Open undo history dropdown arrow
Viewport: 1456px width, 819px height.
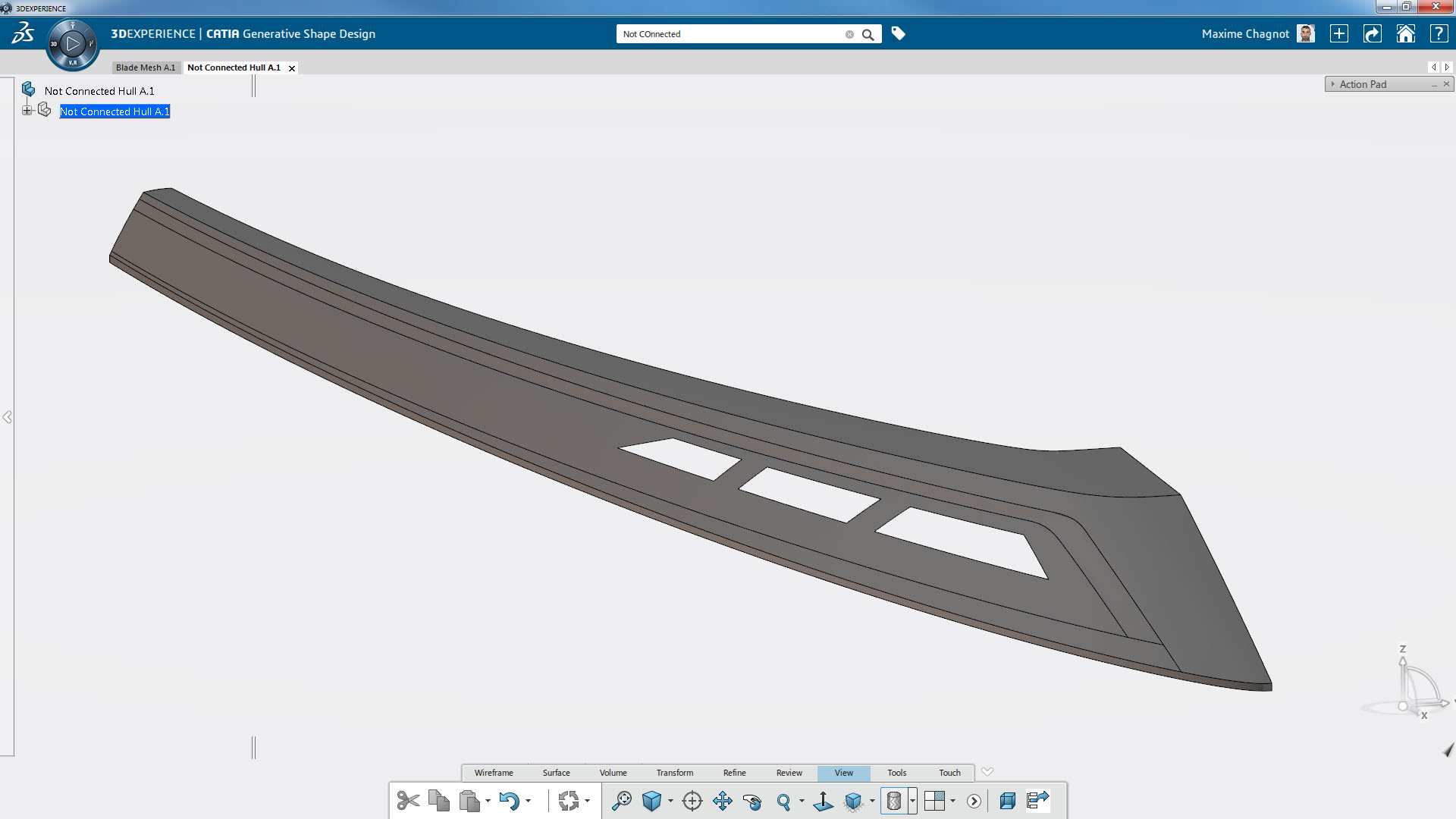528,801
